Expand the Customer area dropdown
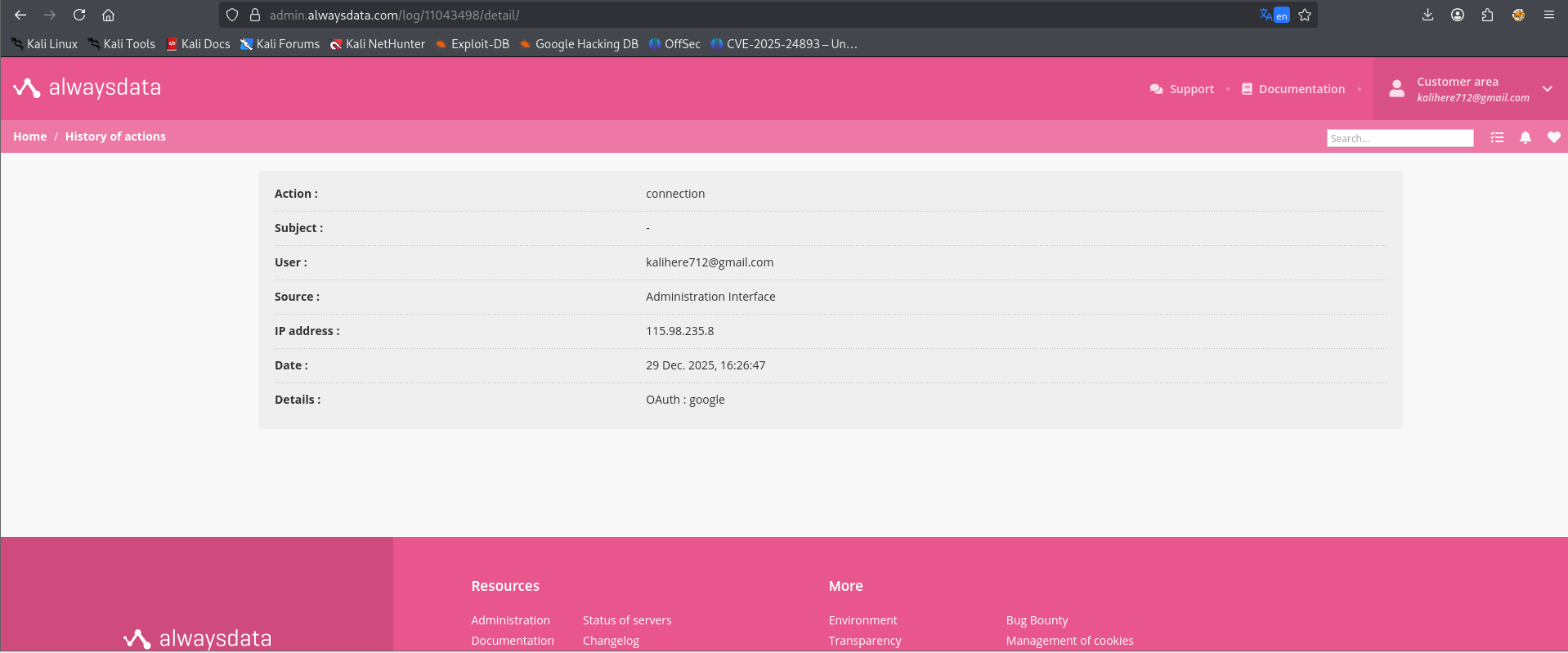Screen dimensions: 1568x653 point(1547,89)
